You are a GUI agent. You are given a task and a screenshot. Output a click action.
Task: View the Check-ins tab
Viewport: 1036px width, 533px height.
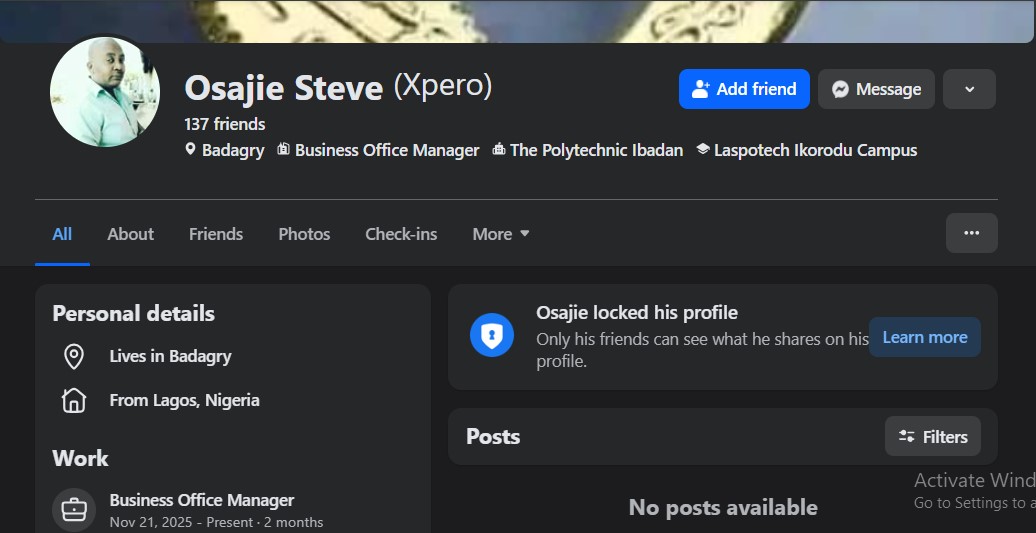(x=401, y=234)
